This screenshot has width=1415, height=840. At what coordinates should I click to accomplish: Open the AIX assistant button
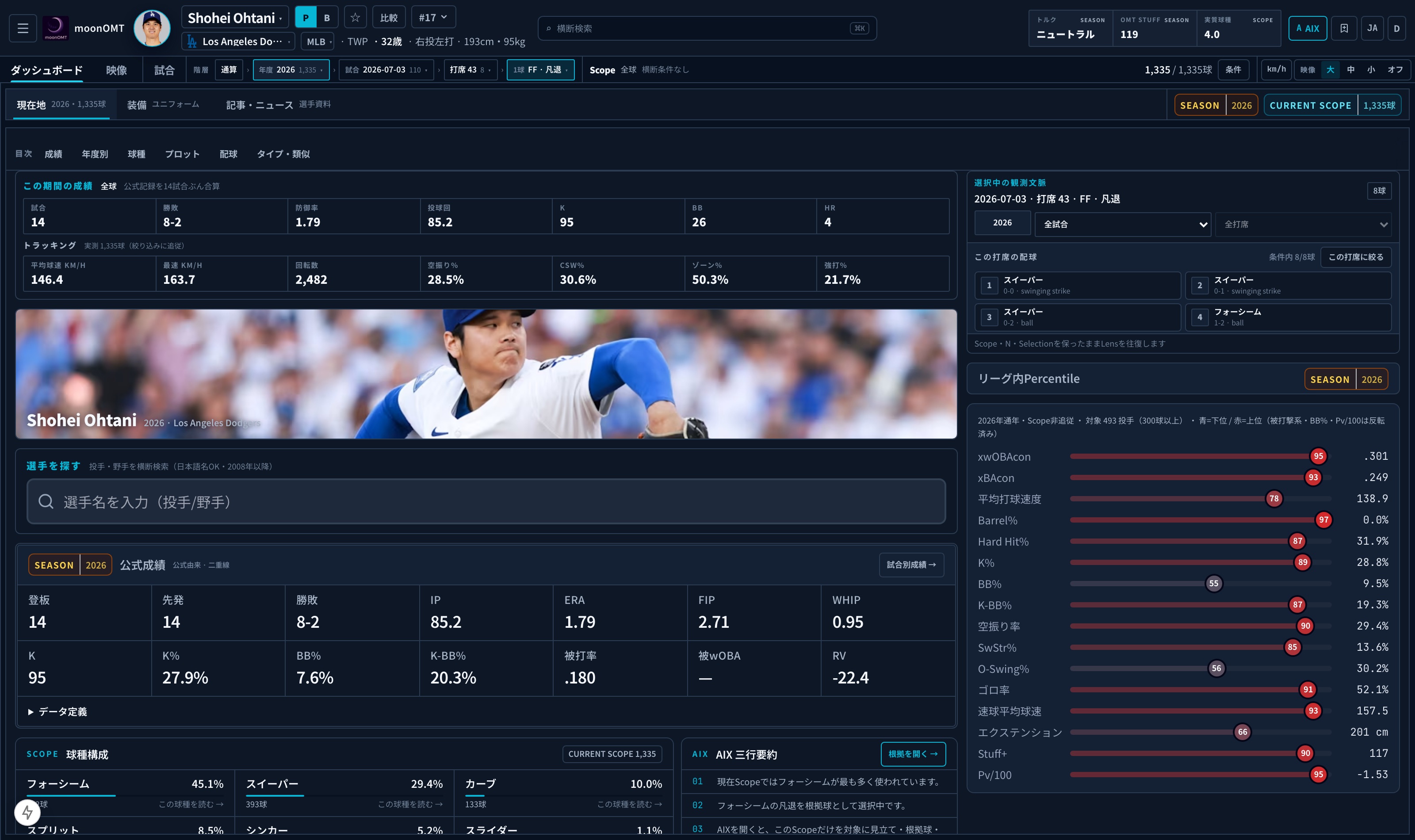click(1308, 28)
